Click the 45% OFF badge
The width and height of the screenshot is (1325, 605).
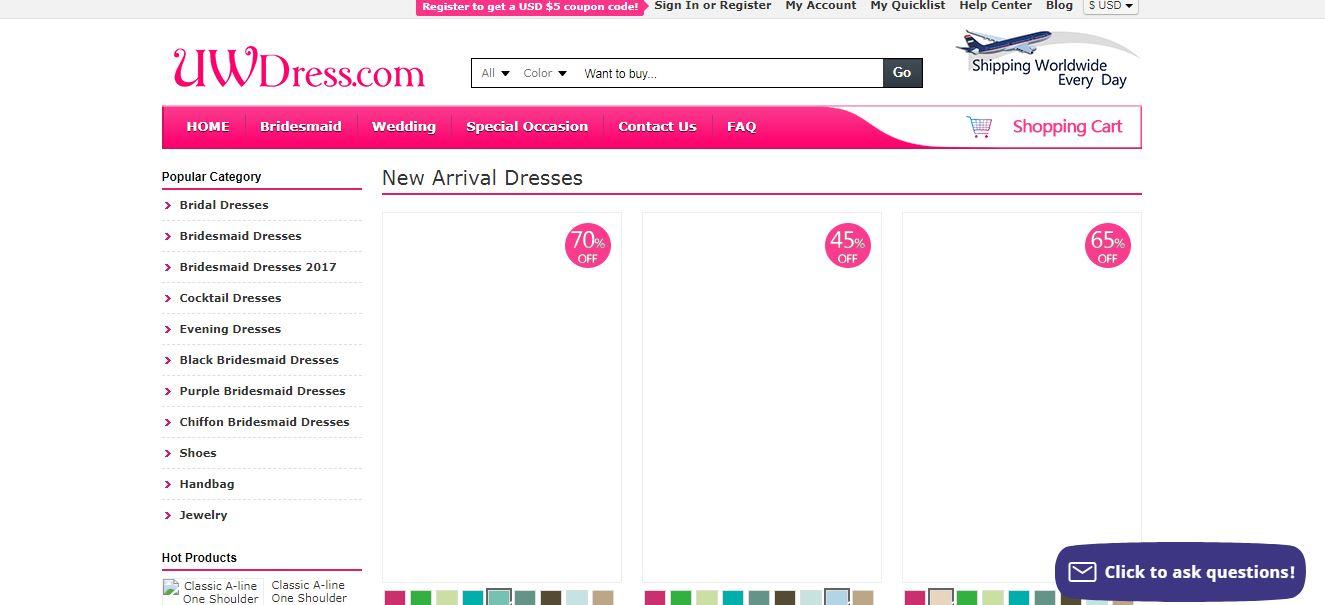pyautogui.click(x=848, y=245)
